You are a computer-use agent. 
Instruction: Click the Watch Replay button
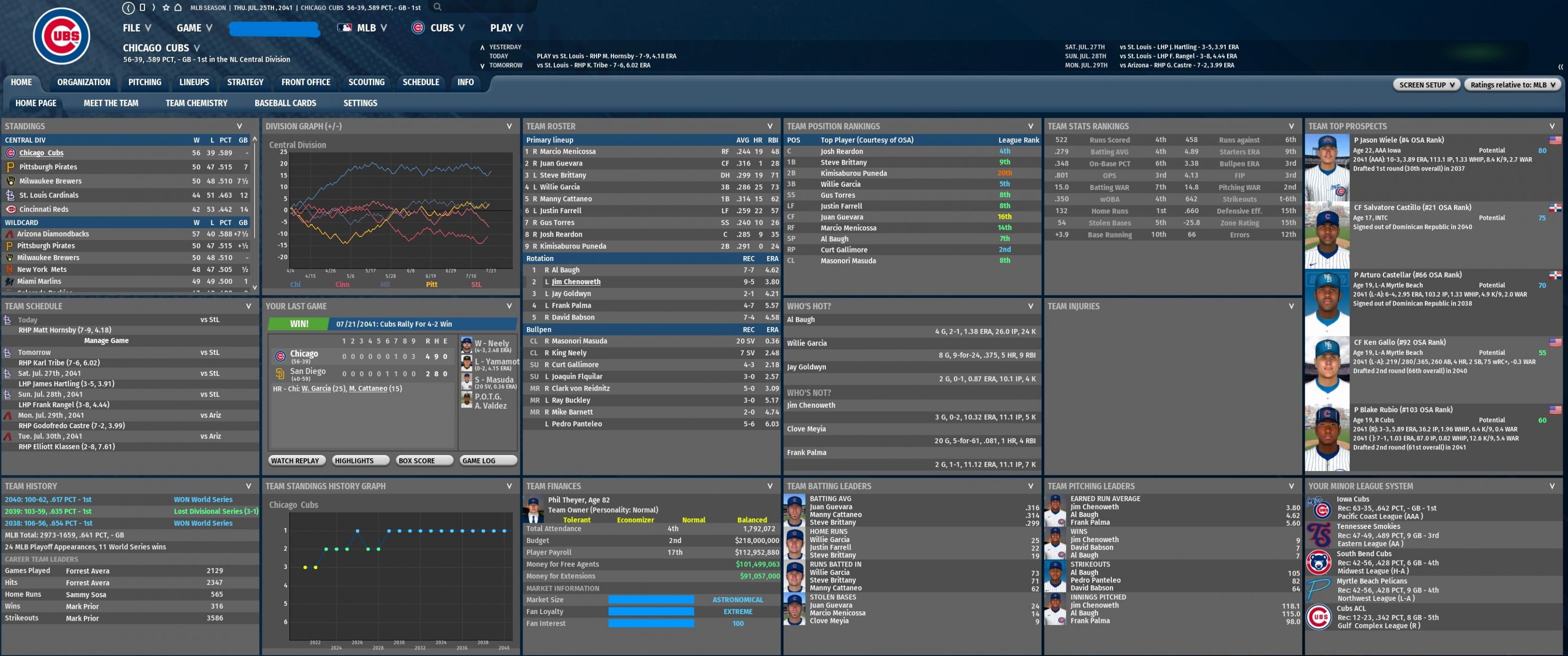tap(297, 461)
